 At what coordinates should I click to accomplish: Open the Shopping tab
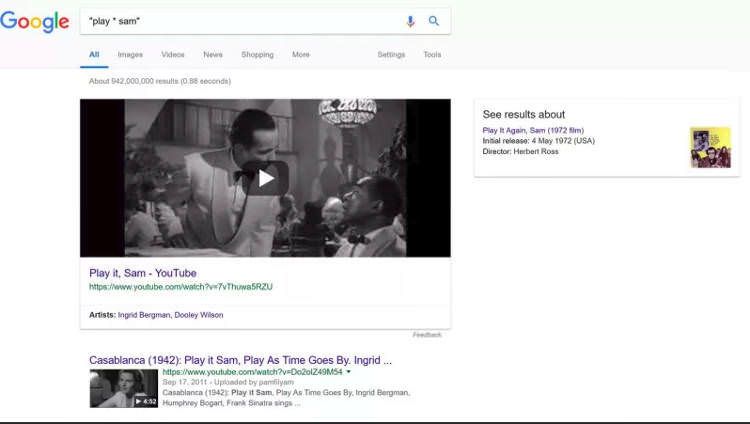coord(257,55)
